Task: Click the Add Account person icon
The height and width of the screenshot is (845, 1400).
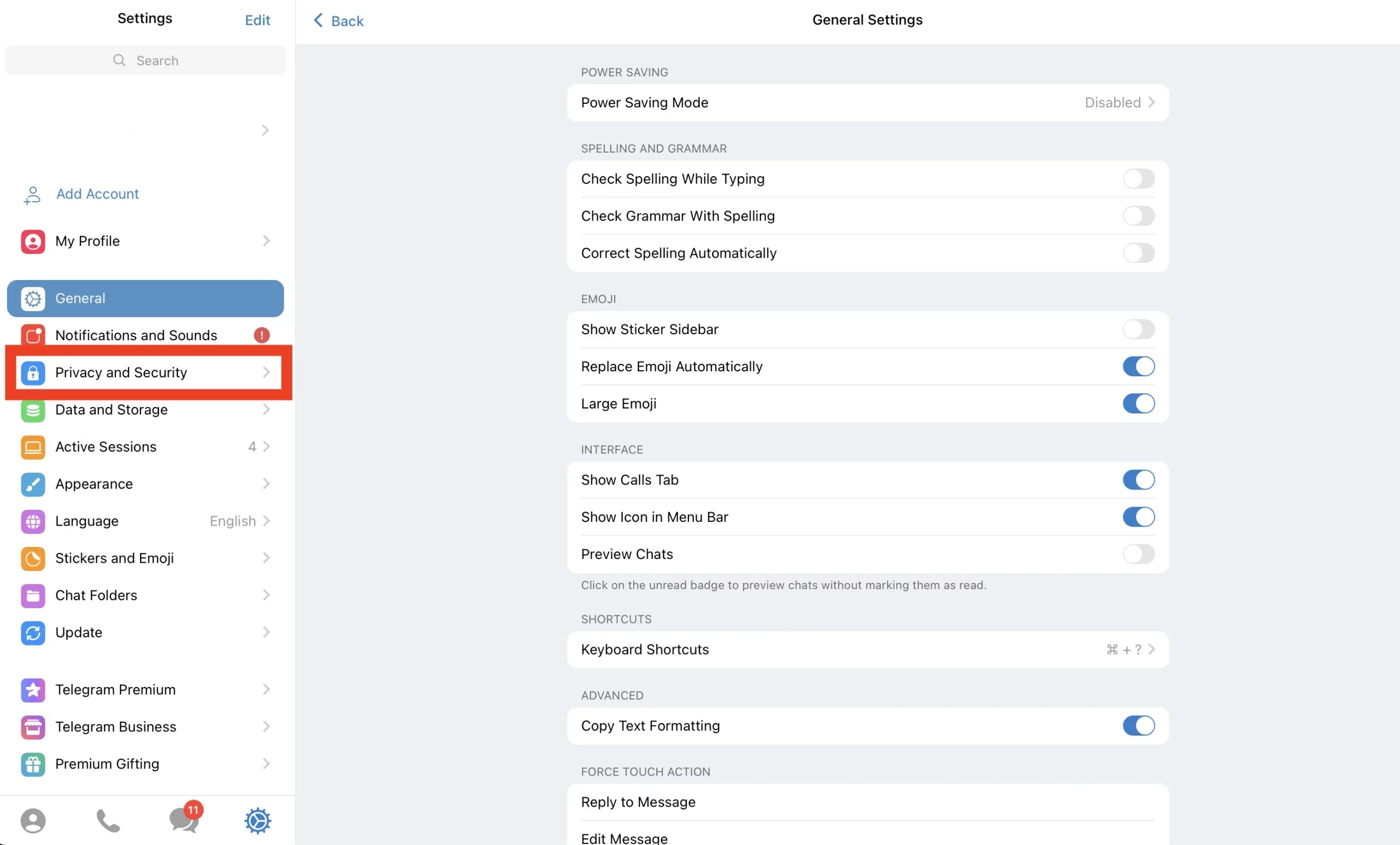Action: pyautogui.click(x=32, y=194)
